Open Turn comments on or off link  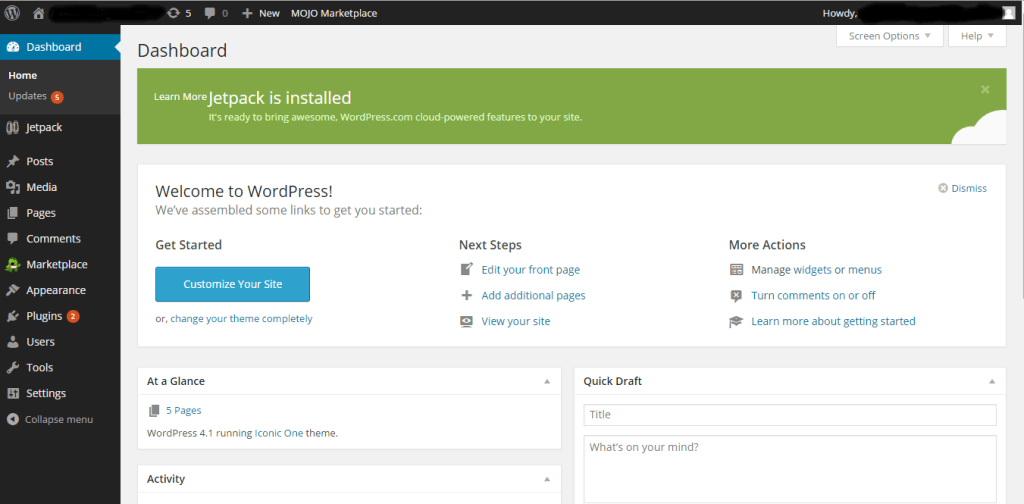[x=814, y=296]
